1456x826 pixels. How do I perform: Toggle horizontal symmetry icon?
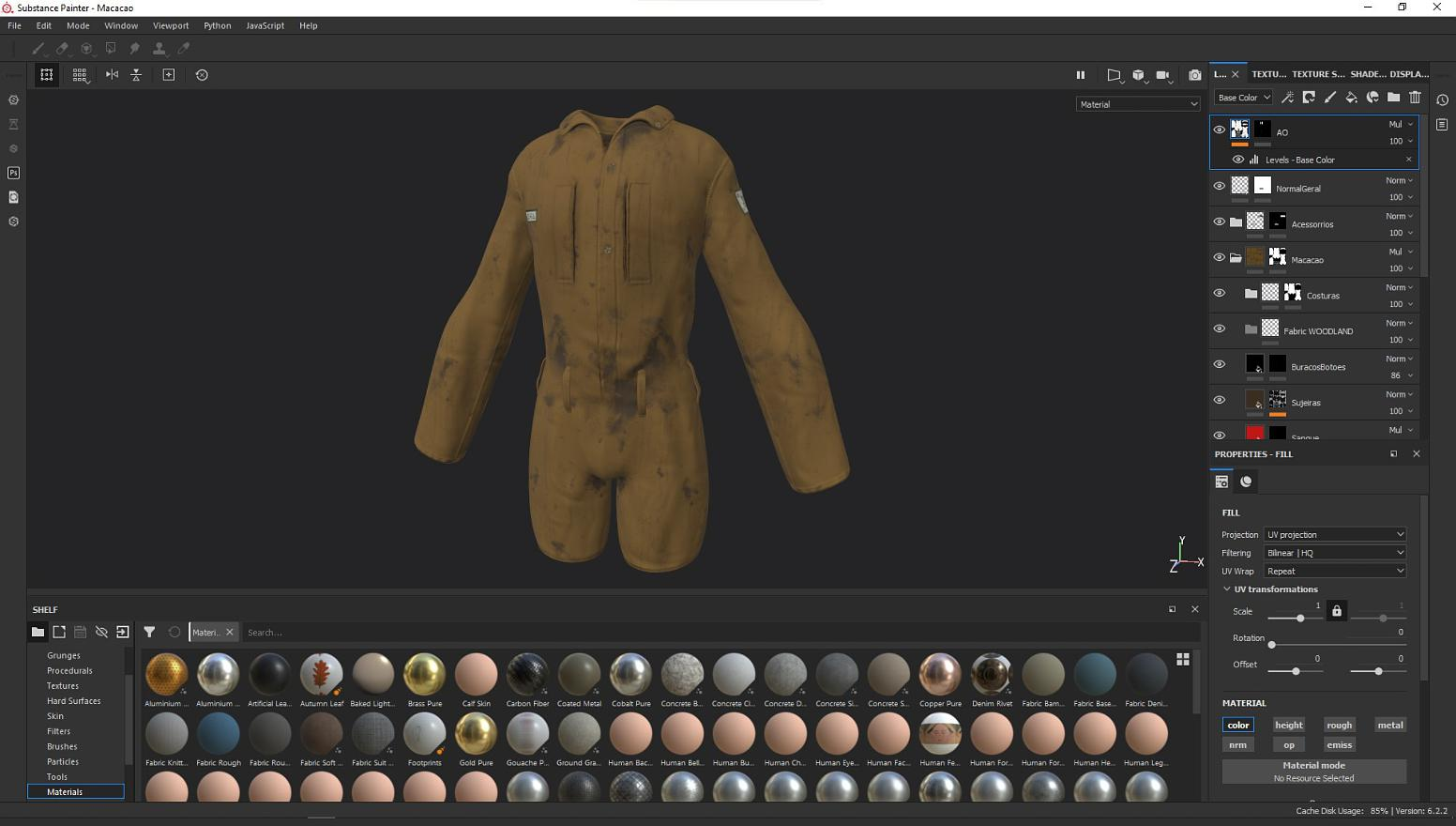(x=112, y=75)
